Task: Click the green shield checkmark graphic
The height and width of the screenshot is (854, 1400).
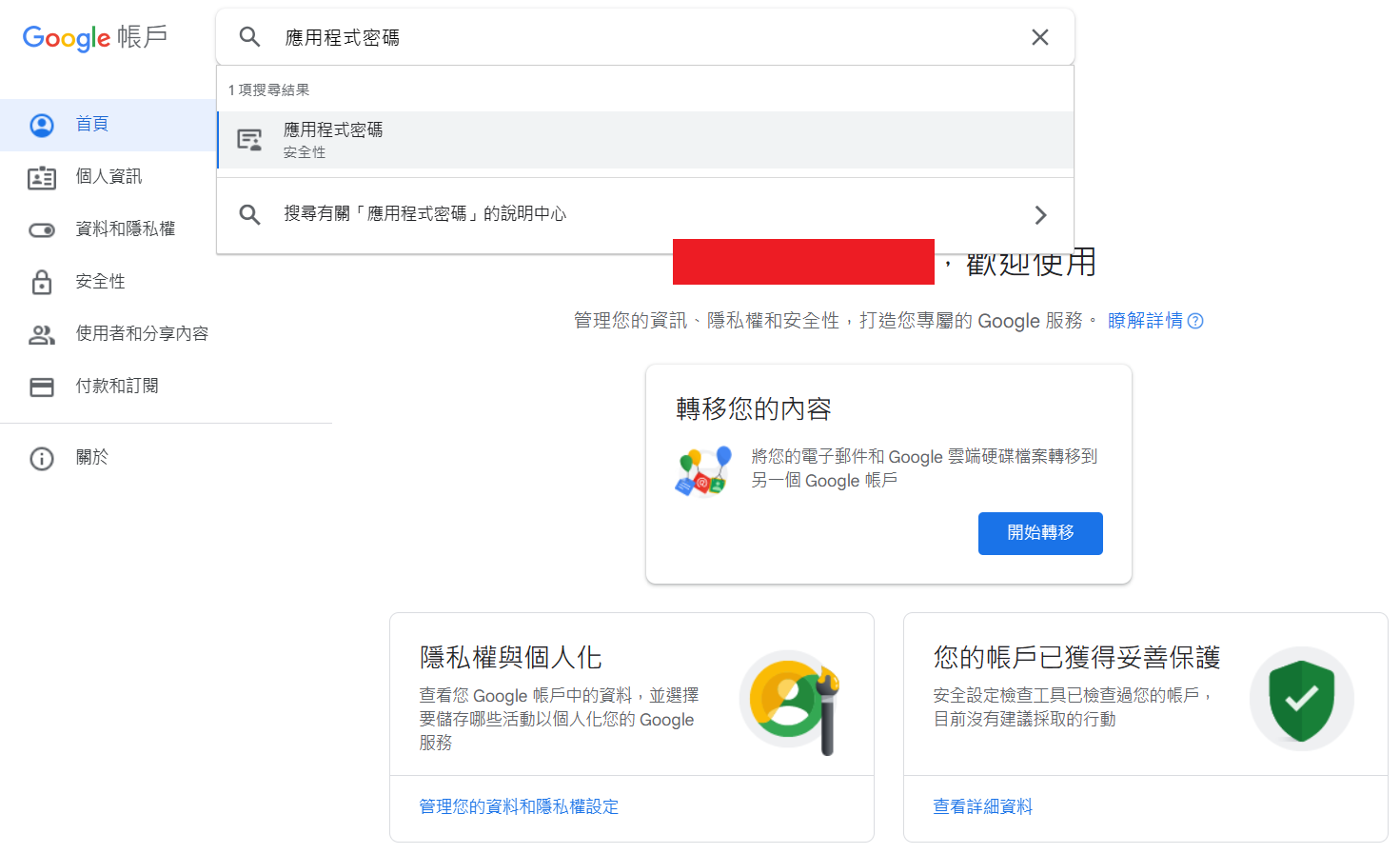Action: click(x=1301, y=698)
